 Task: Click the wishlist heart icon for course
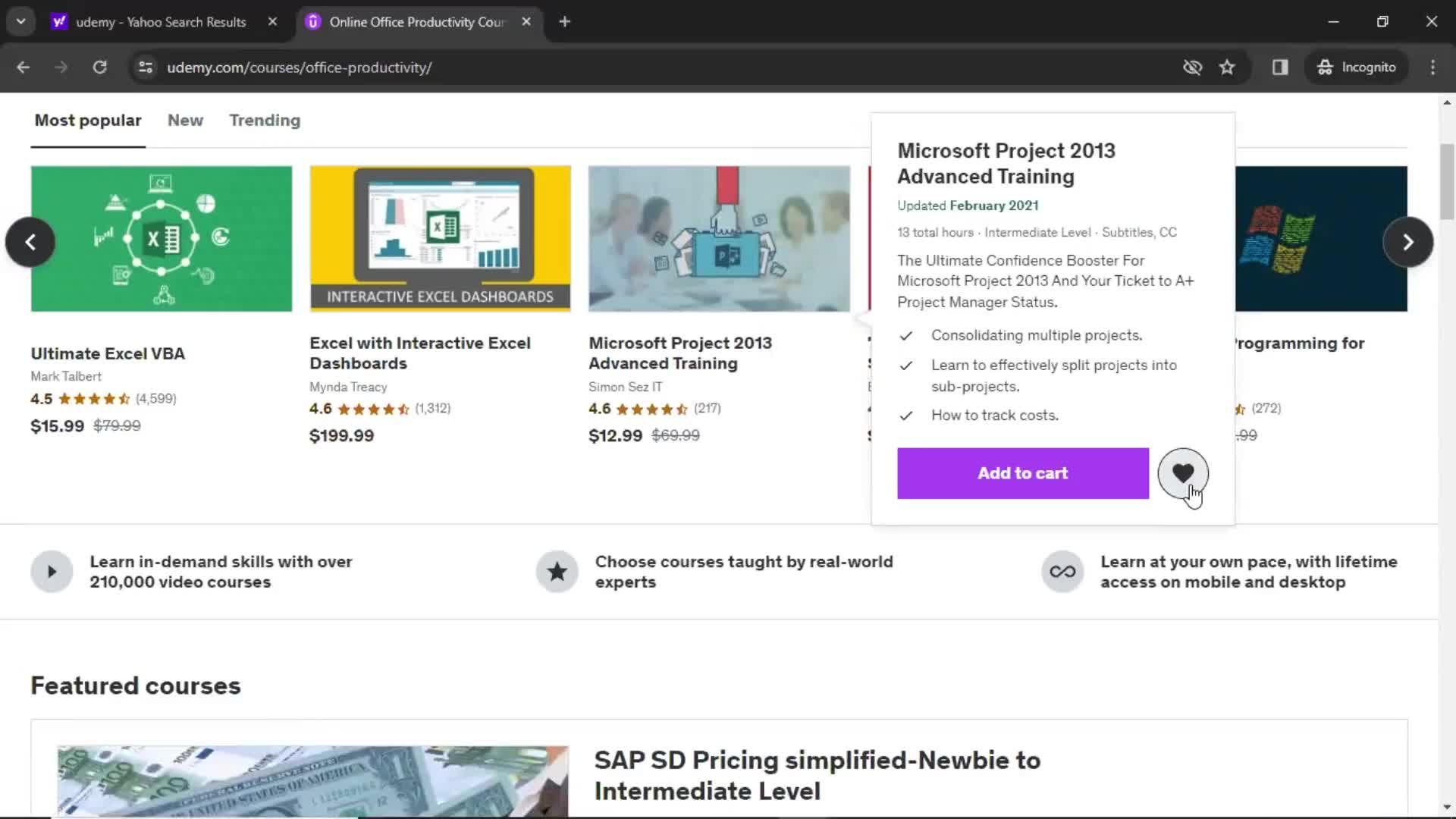click(1183, 473)
